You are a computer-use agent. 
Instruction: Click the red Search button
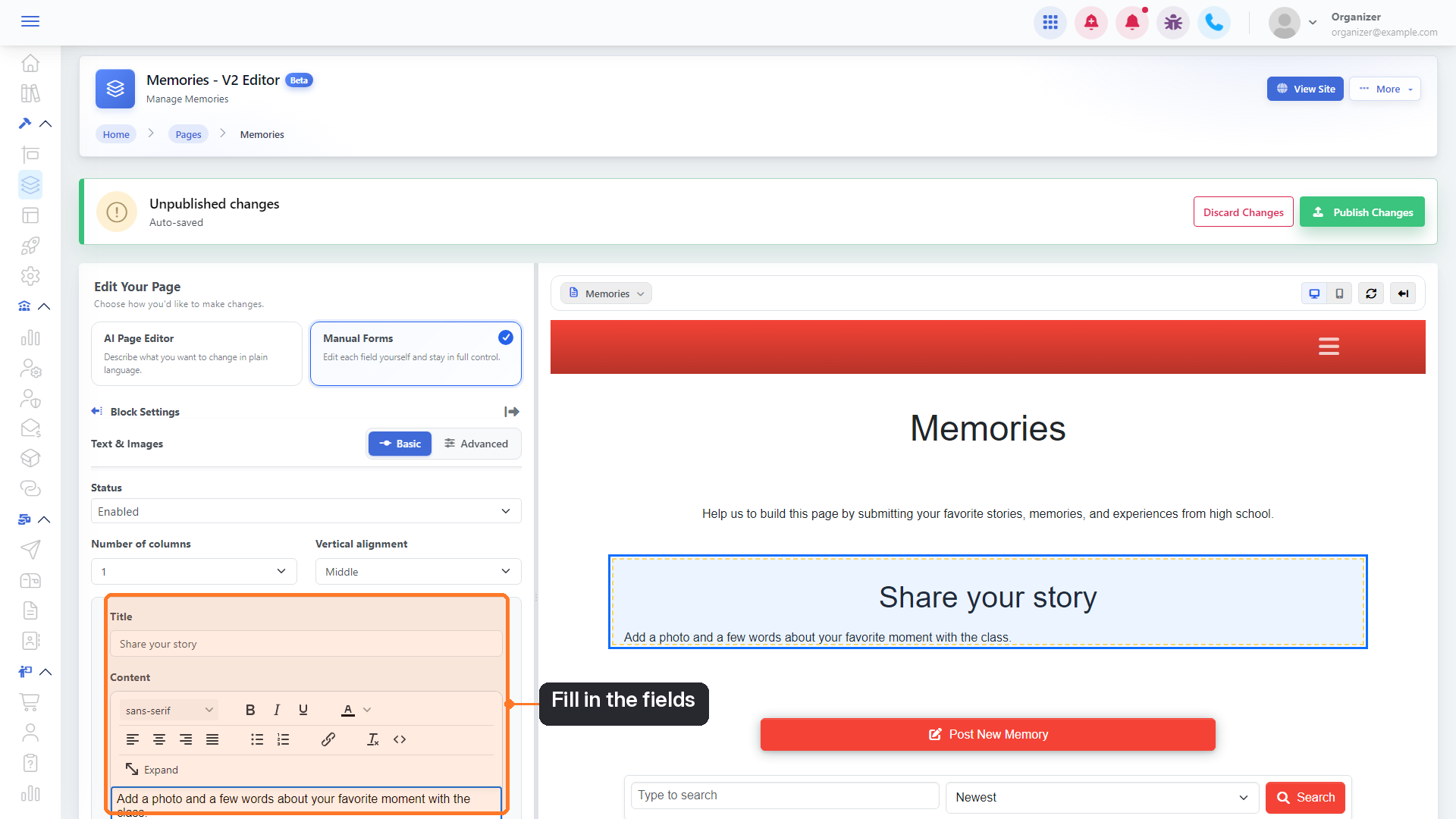(x=1305, y=798)
